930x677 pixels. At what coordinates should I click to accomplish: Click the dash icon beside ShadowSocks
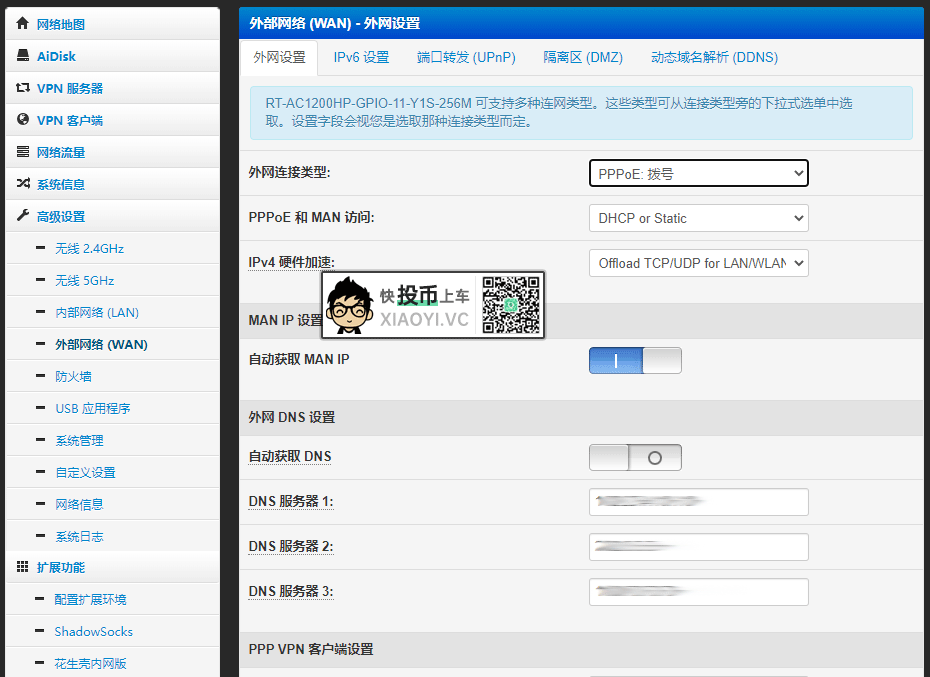click(x=40, y=631)
